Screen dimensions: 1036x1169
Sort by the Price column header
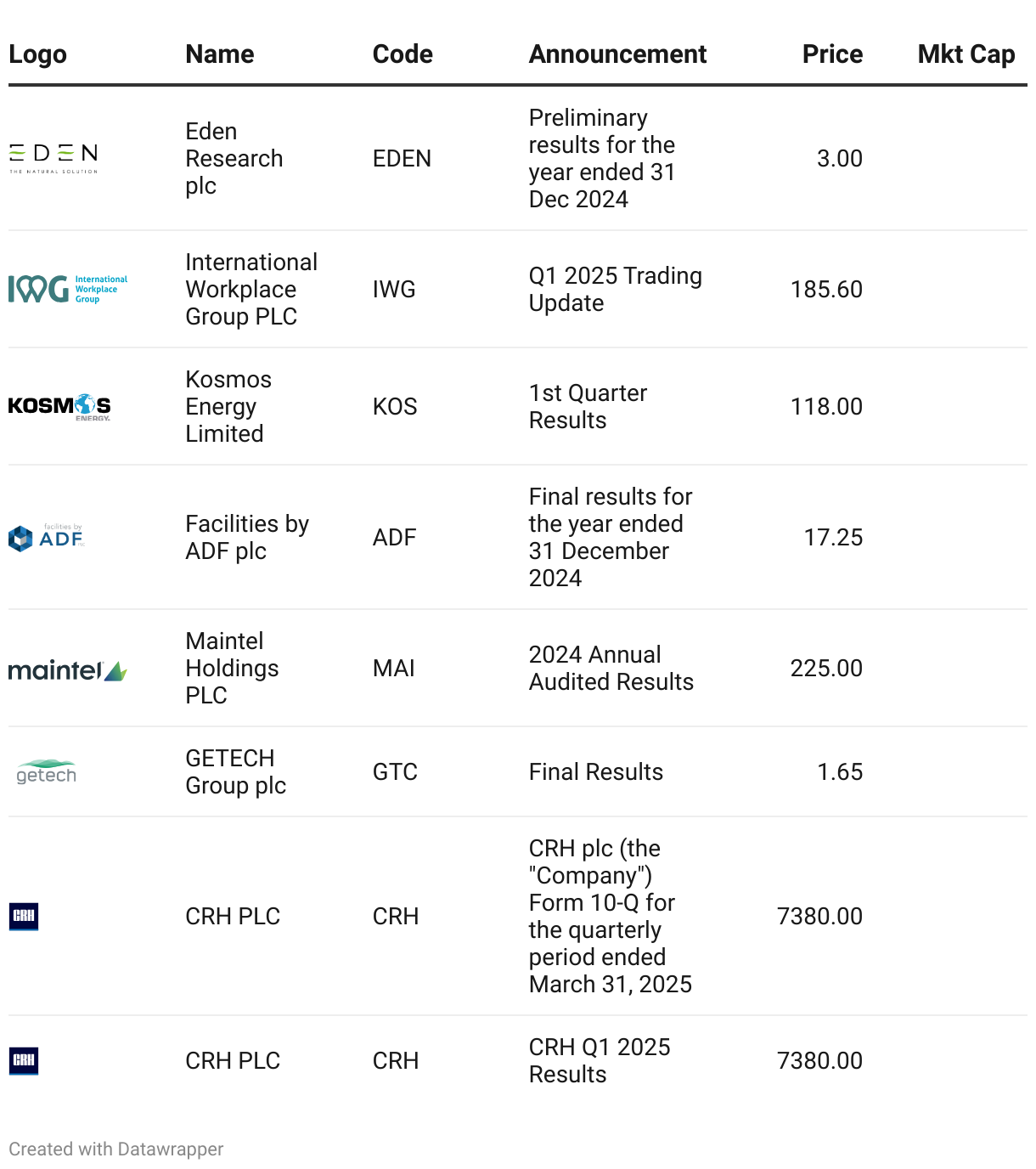coord(832,54)
